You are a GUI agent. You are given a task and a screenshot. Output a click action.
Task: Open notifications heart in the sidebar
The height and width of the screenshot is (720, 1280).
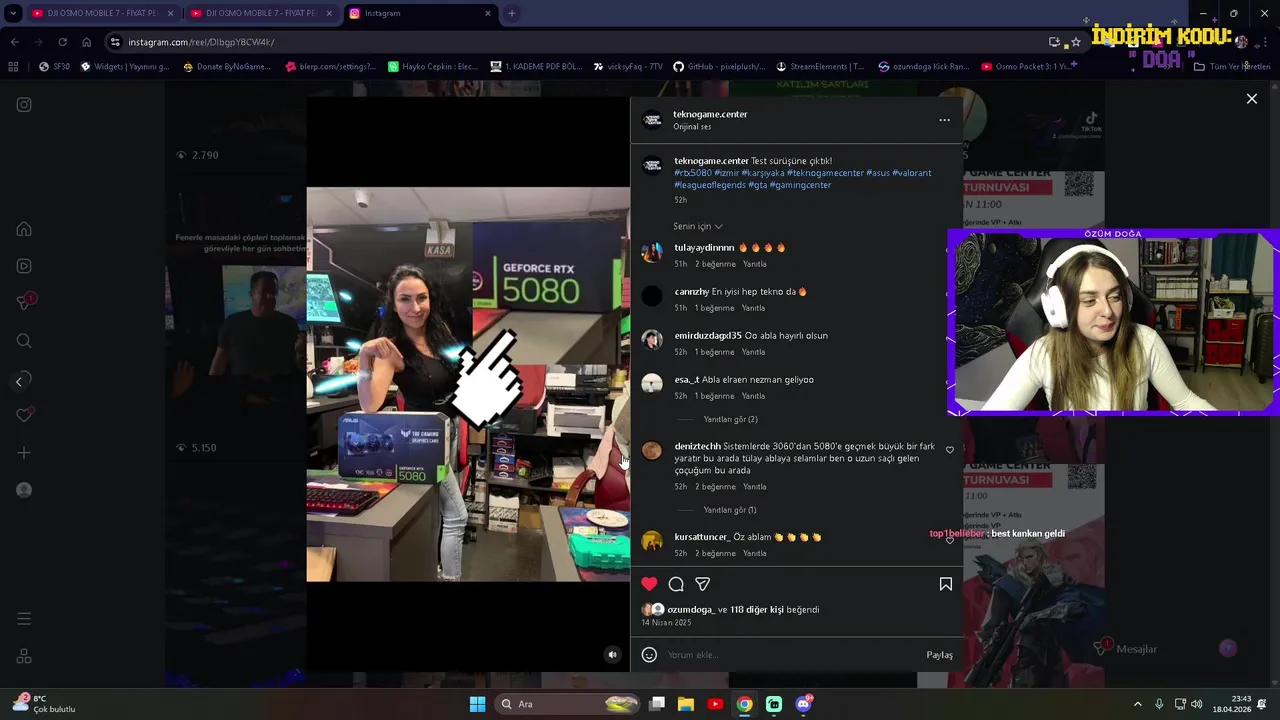tap(25, 415)
